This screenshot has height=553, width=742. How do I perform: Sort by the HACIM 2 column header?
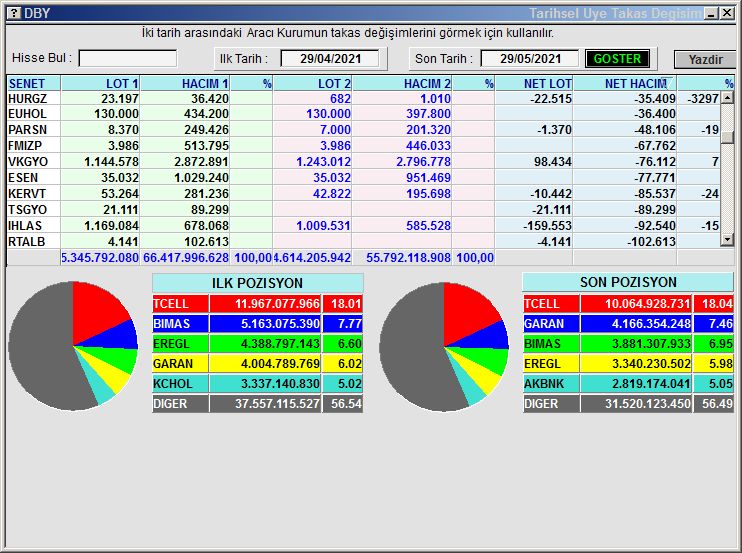(x=402, y=83)
